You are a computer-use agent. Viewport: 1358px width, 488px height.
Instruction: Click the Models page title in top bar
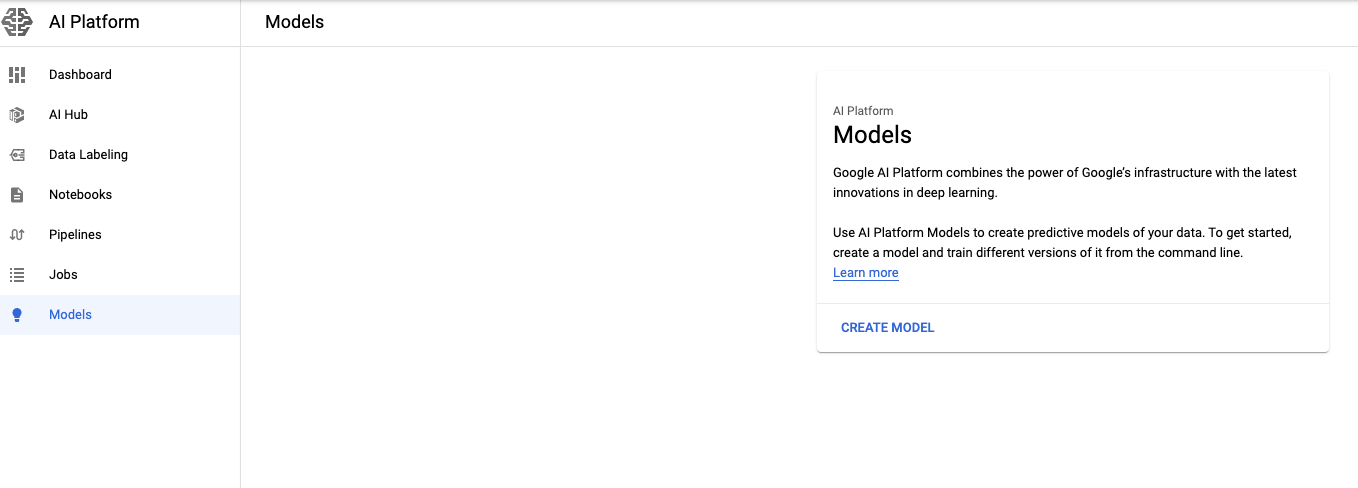coord(294,22)
